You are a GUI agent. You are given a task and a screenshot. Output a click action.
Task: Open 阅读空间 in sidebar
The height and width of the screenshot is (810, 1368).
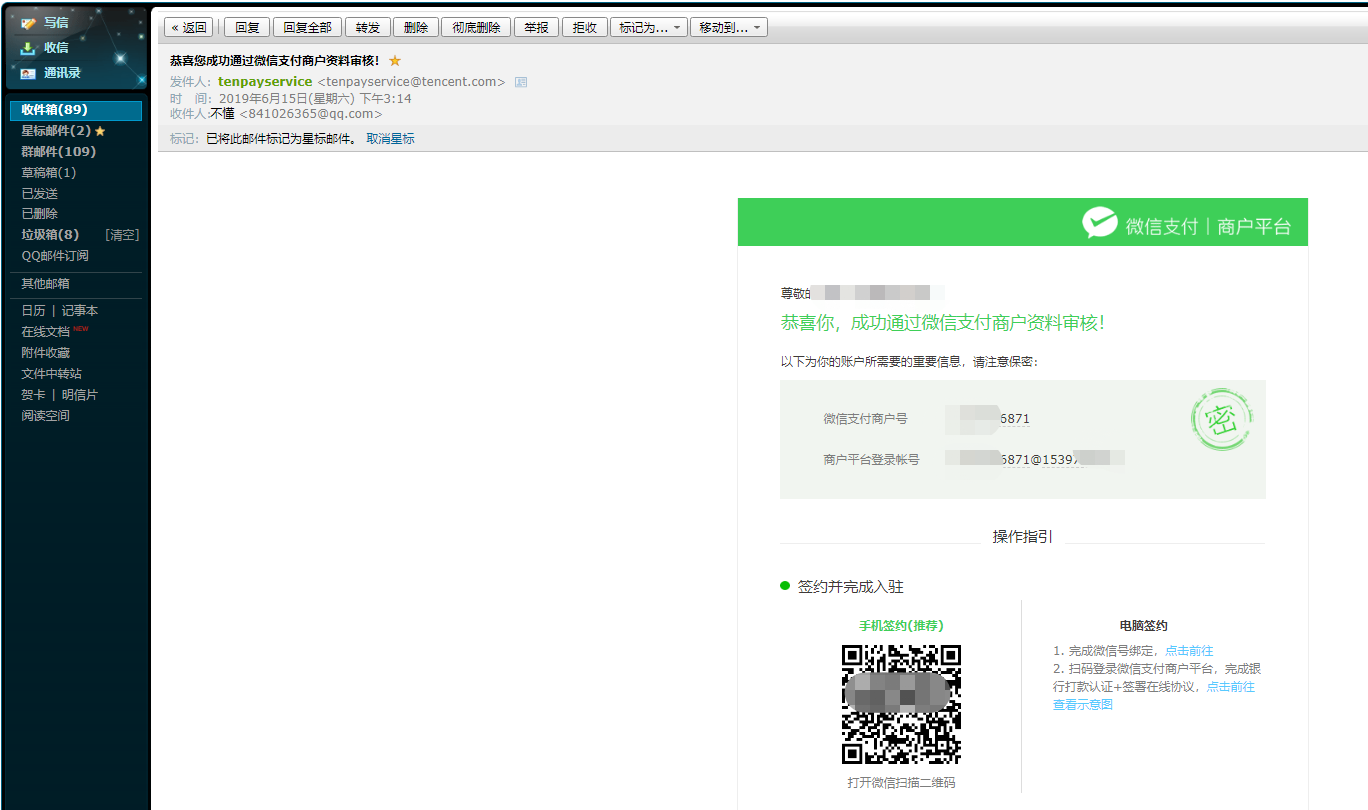pos(46,416)
